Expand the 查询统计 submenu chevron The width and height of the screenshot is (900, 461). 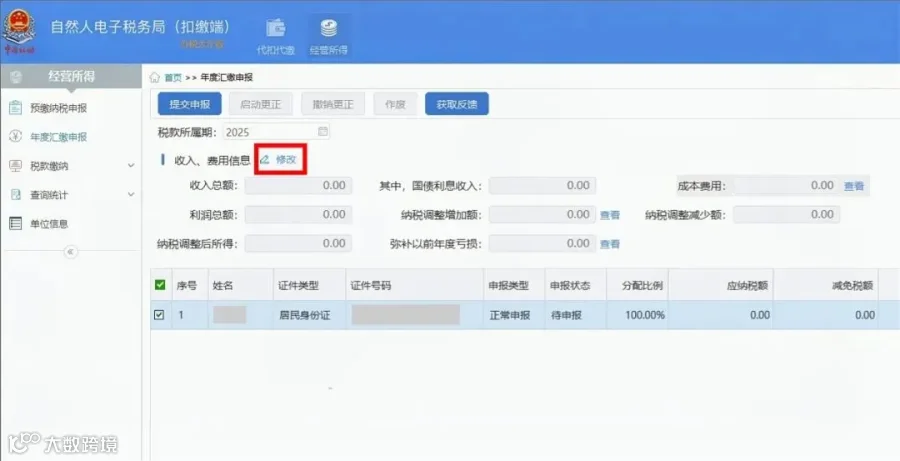tap(131, 195)
